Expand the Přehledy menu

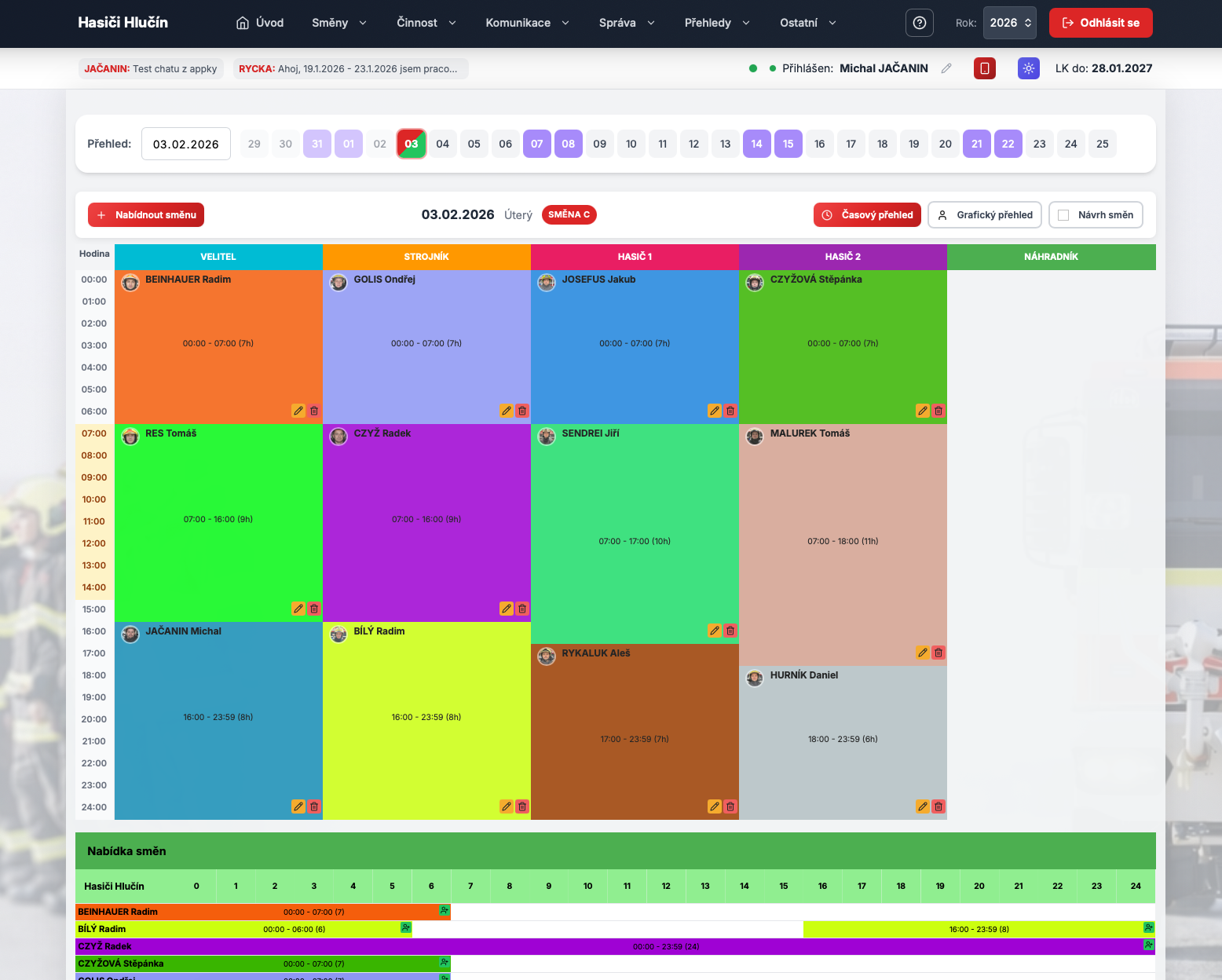(x=716, y=23)
